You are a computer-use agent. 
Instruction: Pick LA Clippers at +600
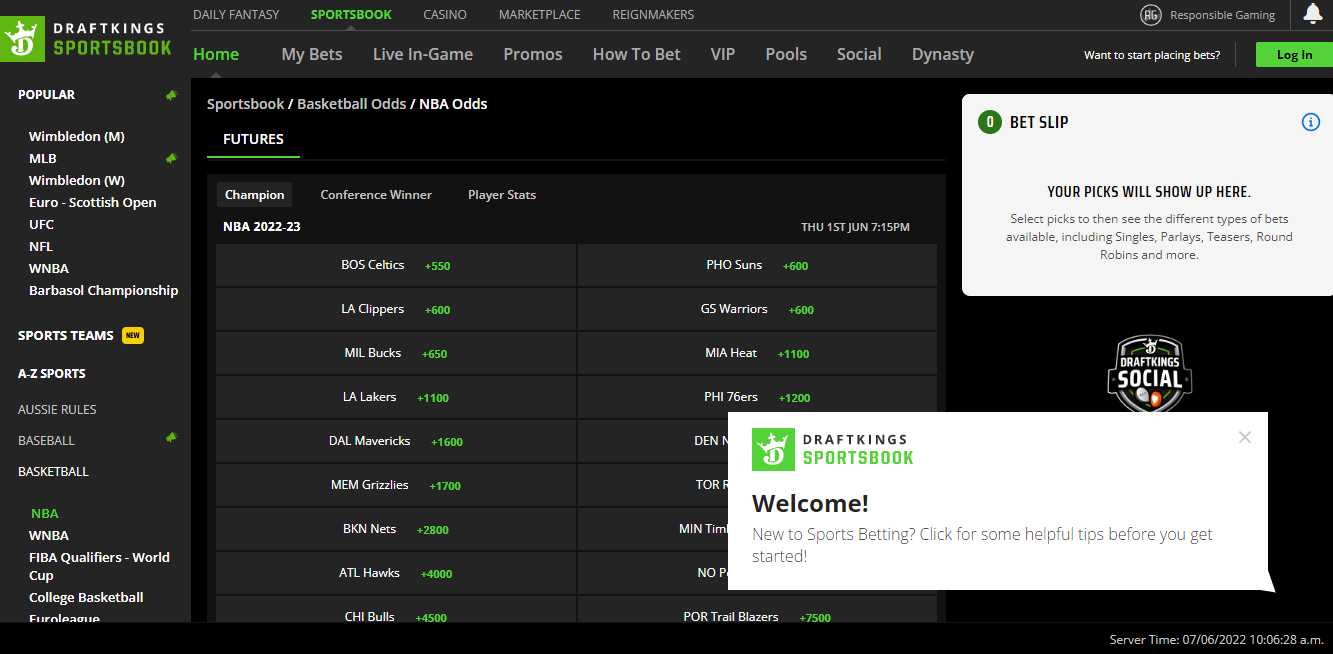tap(396, 310)
